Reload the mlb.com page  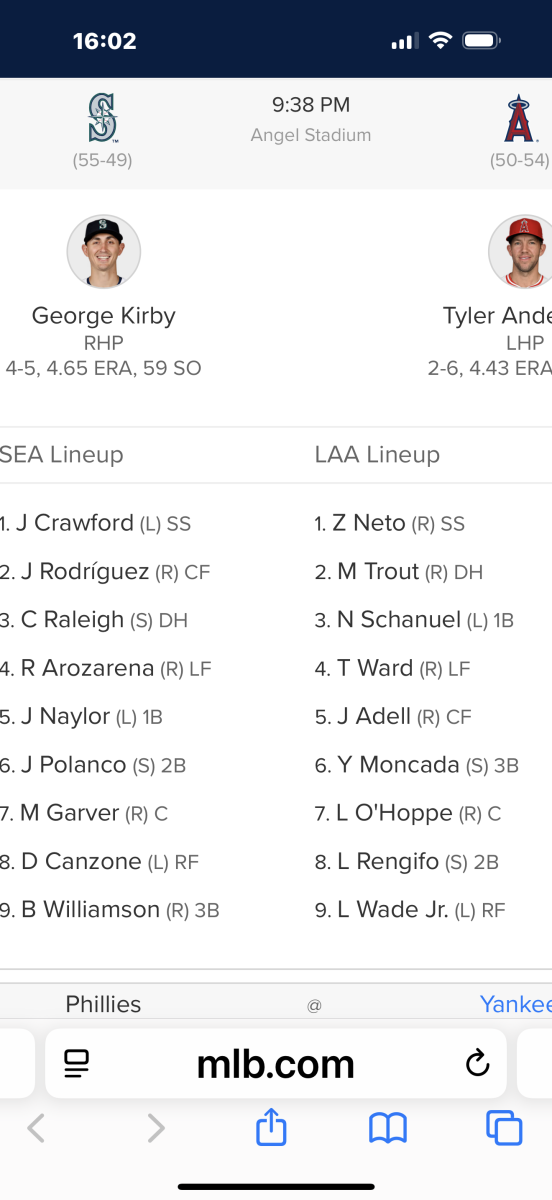point(477,1063)
